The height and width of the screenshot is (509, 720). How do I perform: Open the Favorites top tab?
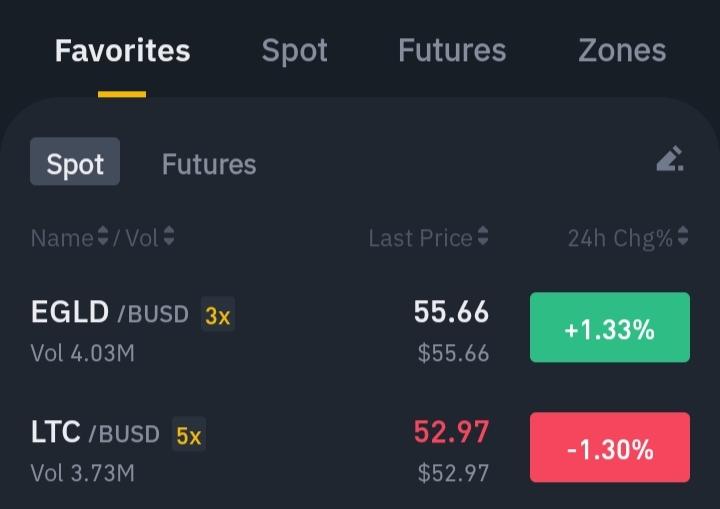pyautogui.click(x=122, y=51)
